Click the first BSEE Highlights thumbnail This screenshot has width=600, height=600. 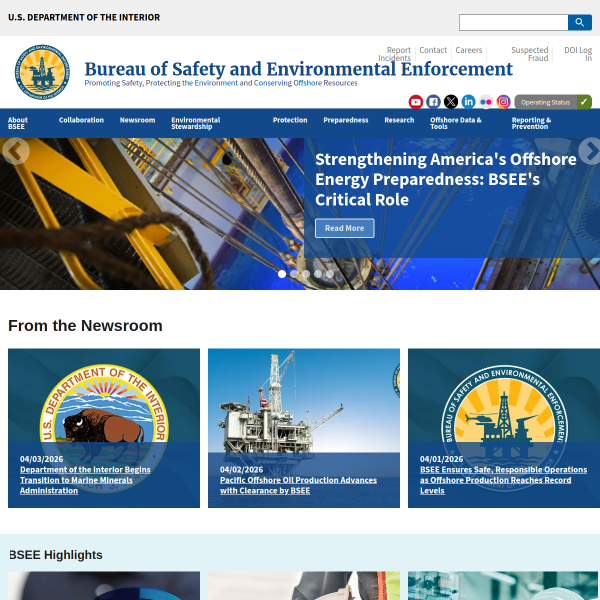[104, 586]
